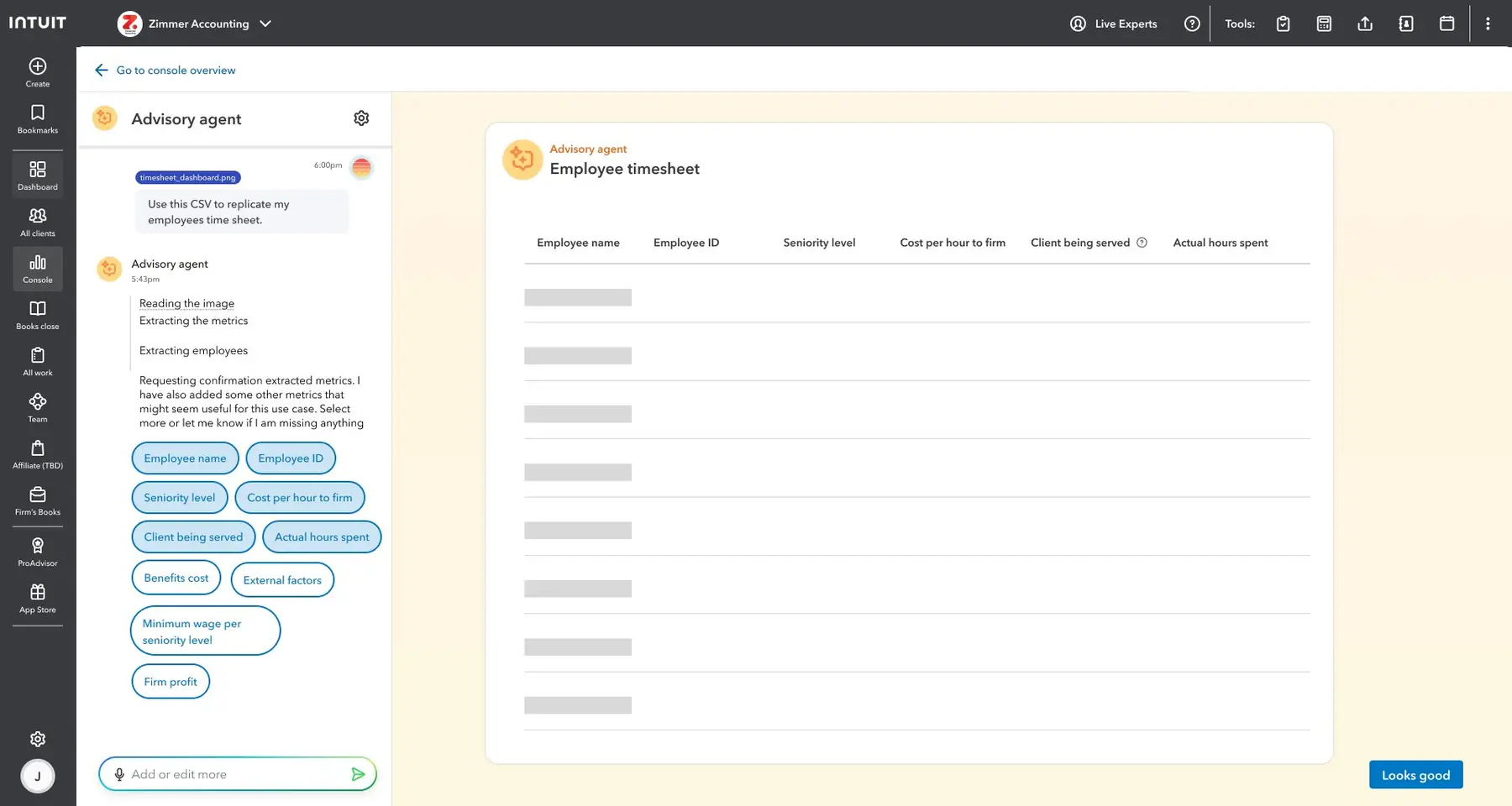Open Affiliate (TBD) in sidebar

38,454
